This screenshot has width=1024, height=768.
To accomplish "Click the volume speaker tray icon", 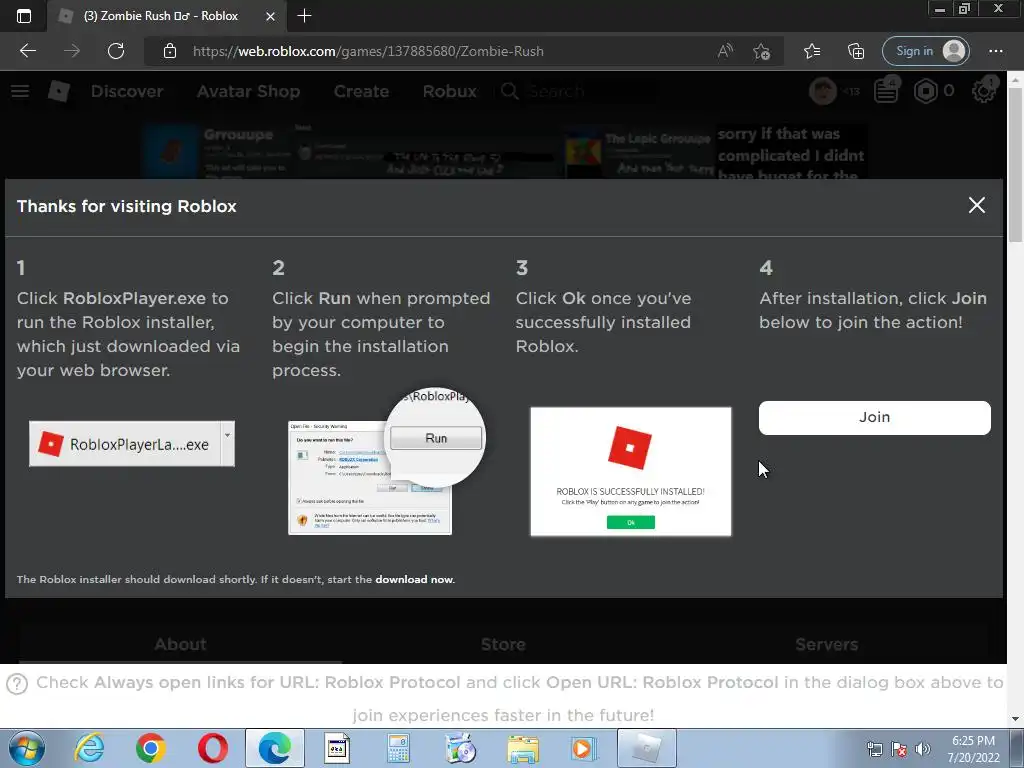I will tap(922, 749).
